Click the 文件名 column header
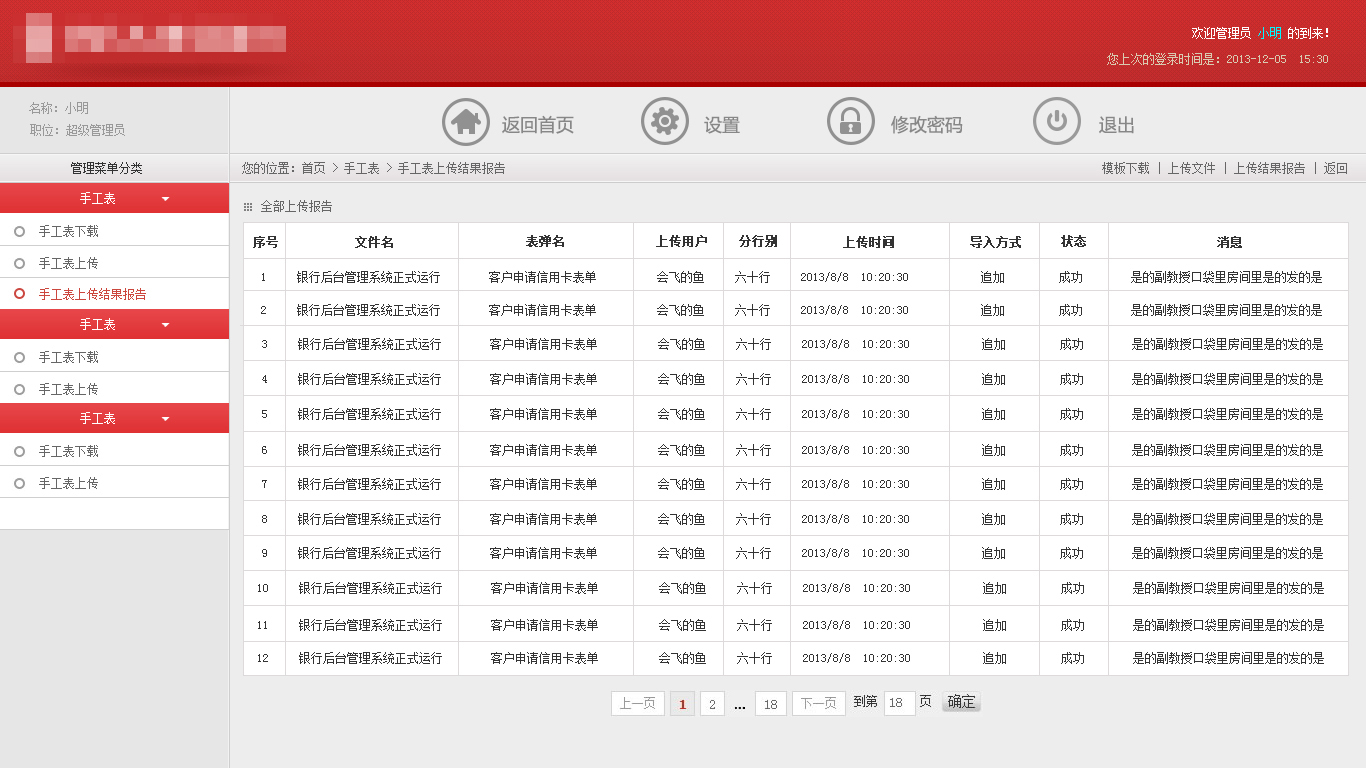The height and width of the screenshot is (768, 1366). coord(374,242)
